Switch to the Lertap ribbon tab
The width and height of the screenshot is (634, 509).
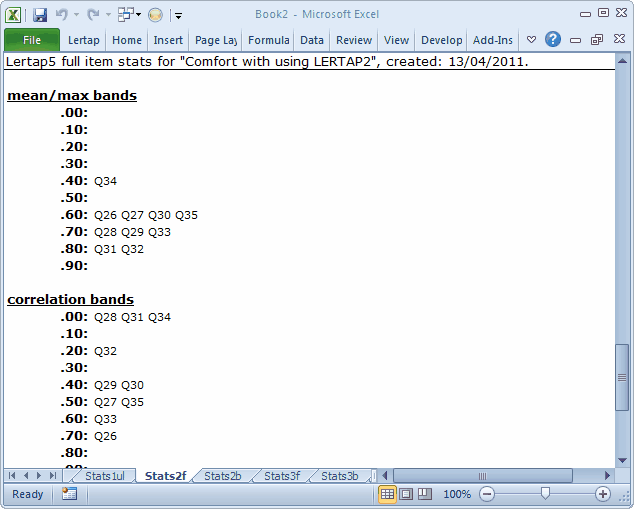(84, 40)
